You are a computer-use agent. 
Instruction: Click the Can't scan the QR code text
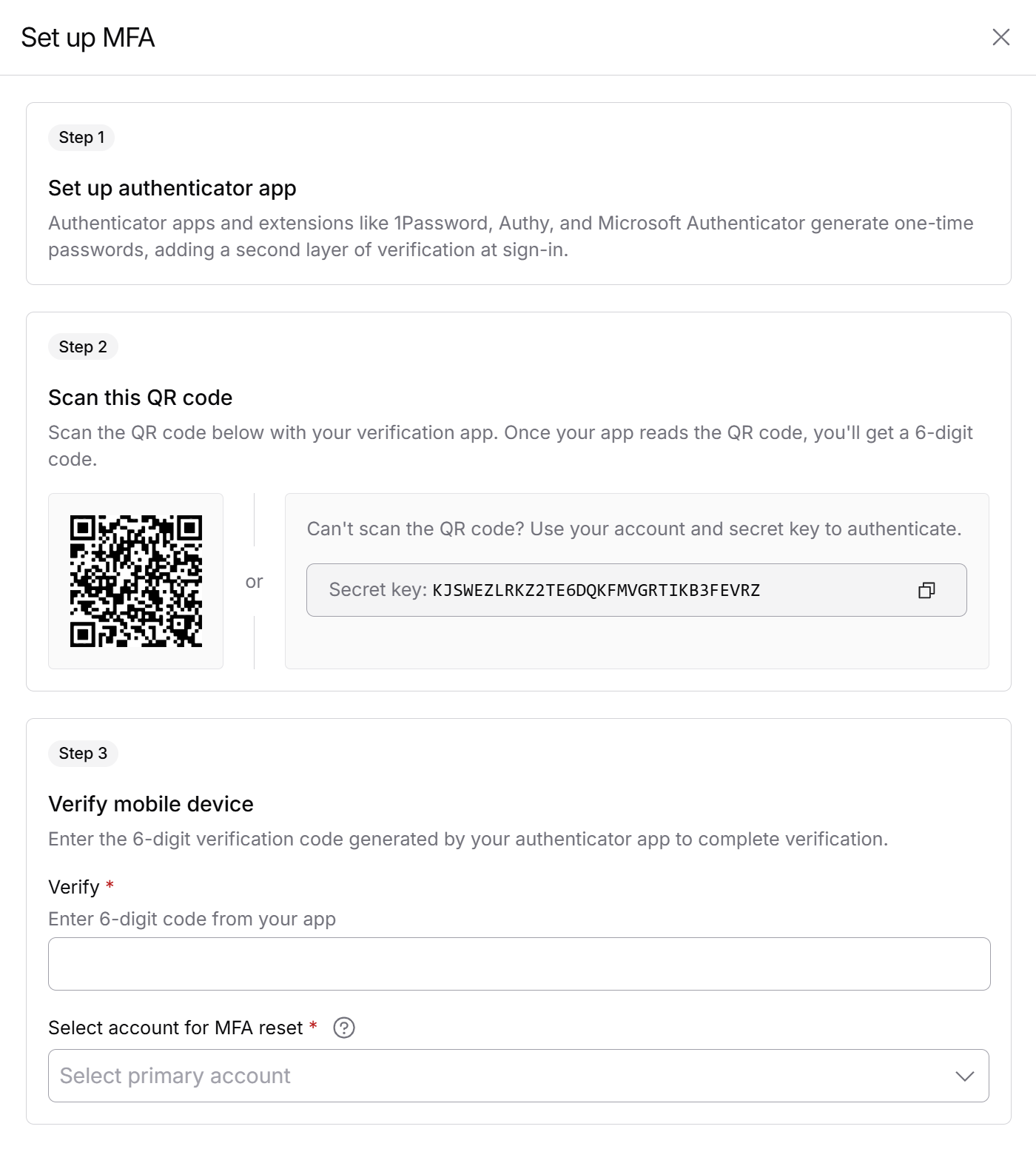(634, 529)
